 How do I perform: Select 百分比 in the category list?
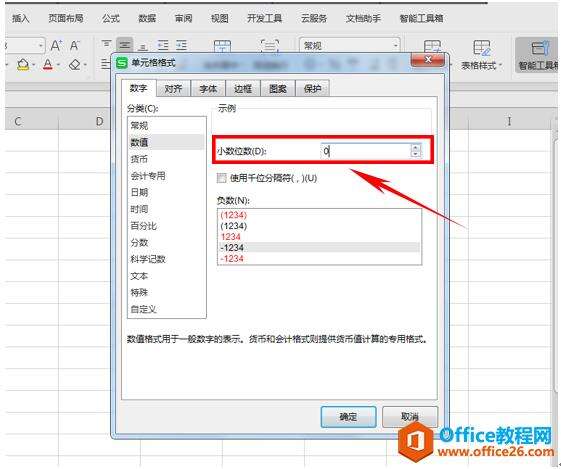(166, 226)
